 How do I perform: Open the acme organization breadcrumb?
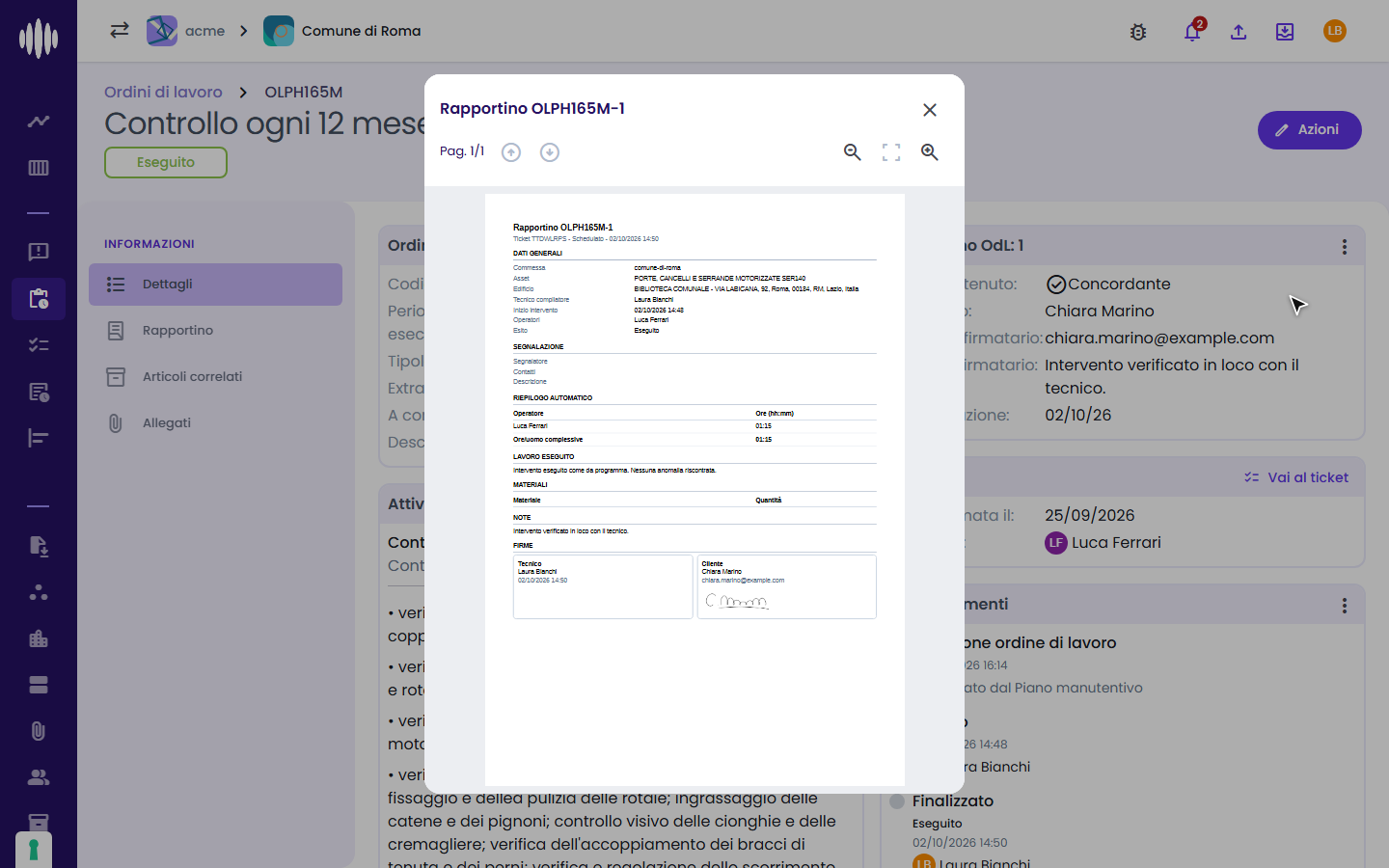pyautogui.click(x=186, y=31)
